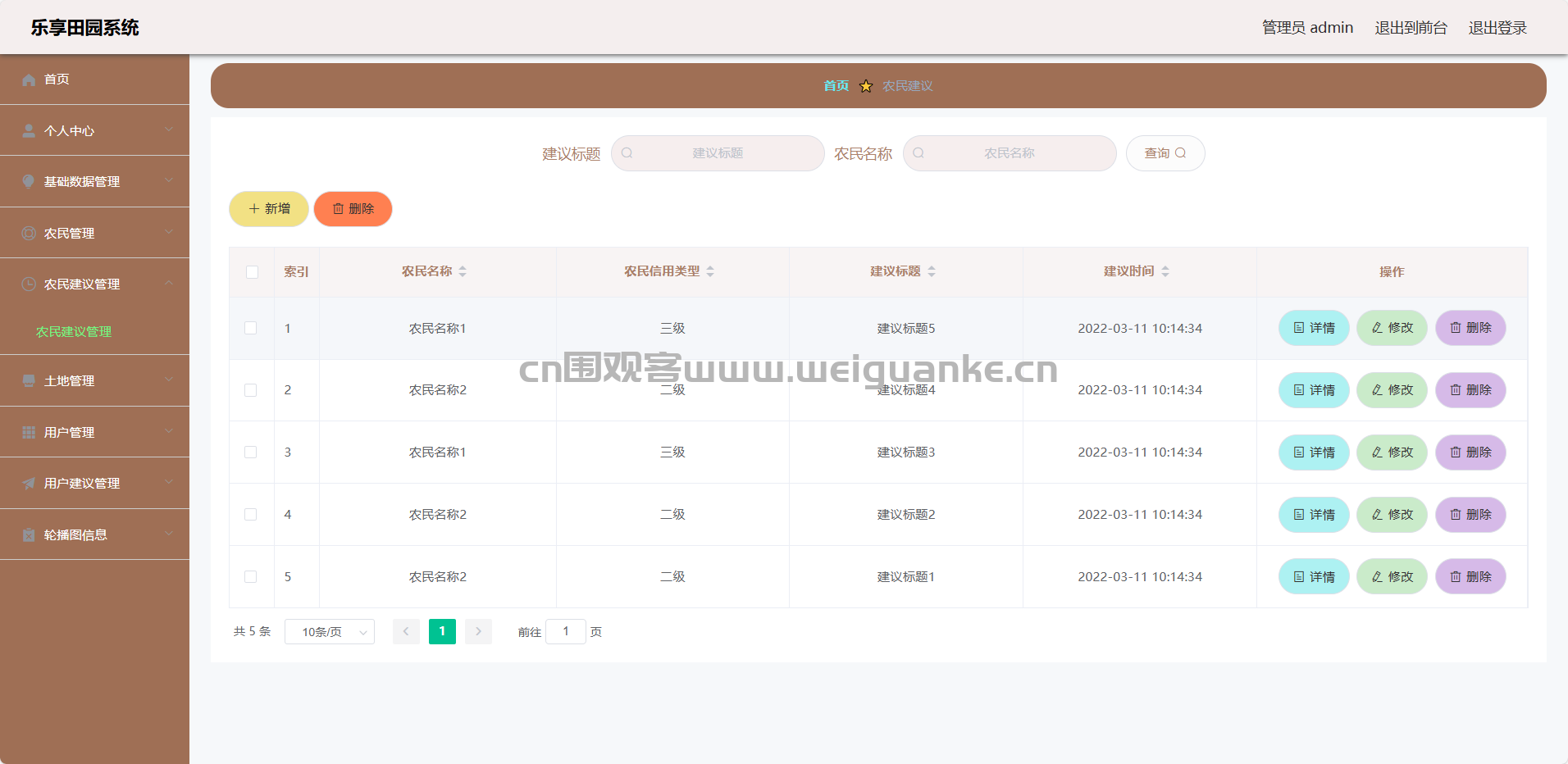Screen dimensions: 1568x764
Task: Open the 个人中心 sidebar menu
Action: coord(94,131)
